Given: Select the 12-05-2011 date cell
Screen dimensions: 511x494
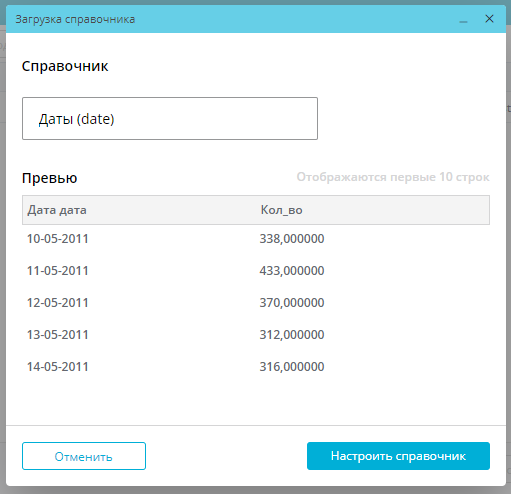Looking at the screenshot, I should 57,303.
